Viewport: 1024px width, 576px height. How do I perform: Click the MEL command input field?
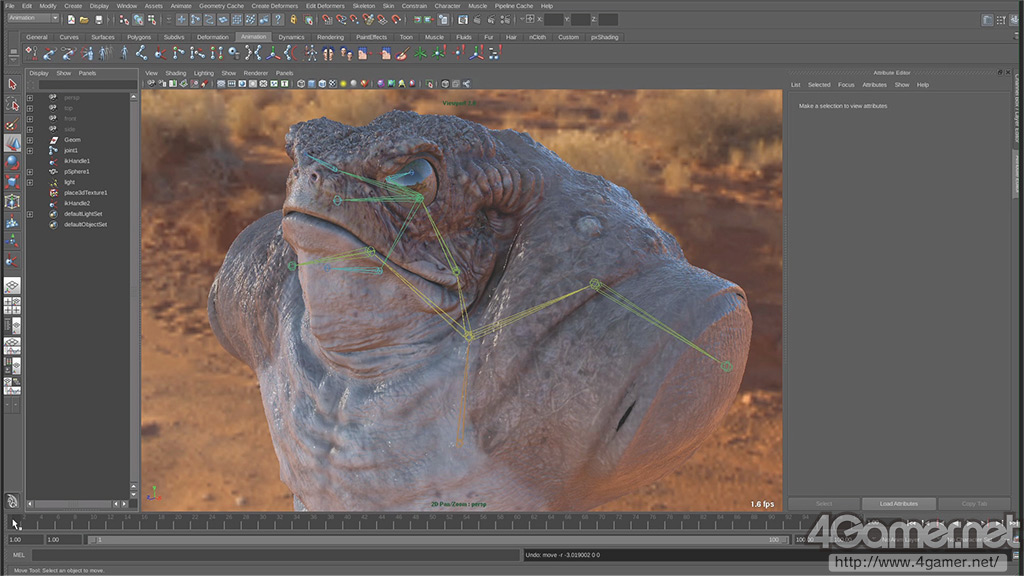click(275, 555)
